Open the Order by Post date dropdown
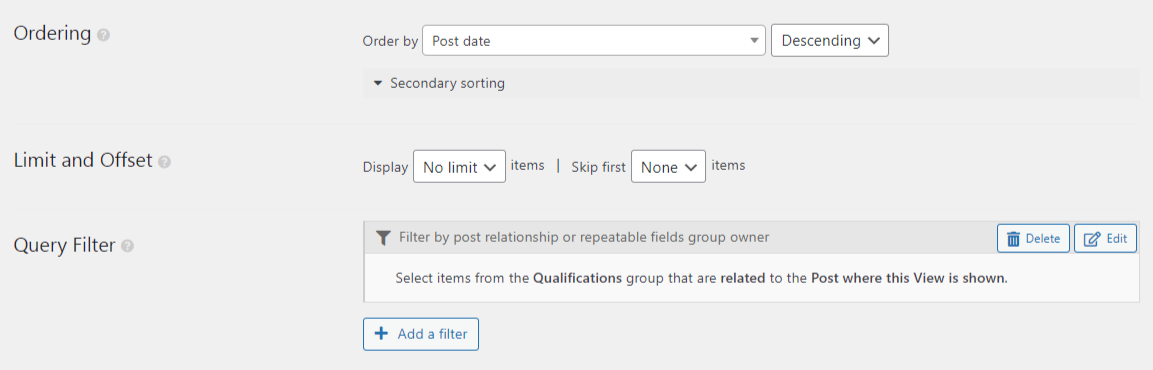 pyautogui.click(x=594, y=41)
